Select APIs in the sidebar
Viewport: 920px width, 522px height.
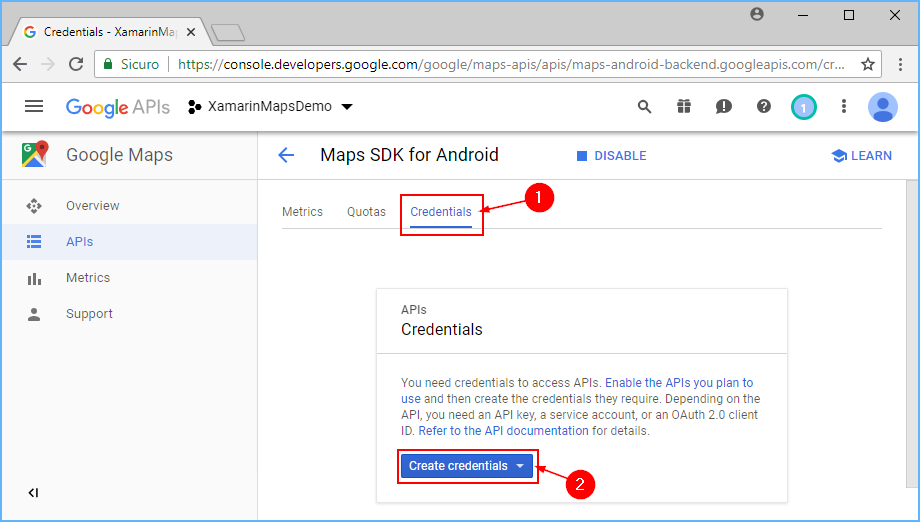[130, 242]
